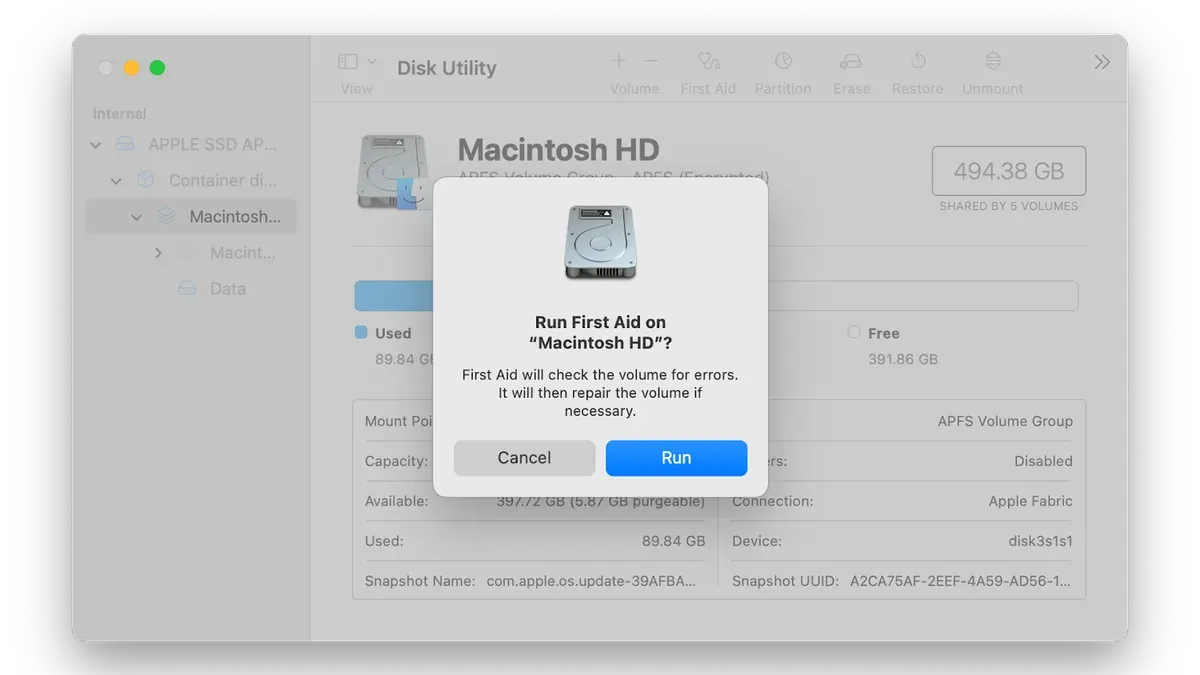Viewport: 1200px width, 675px height.
Task: Click Run to start First Aid
Action: 676,458
